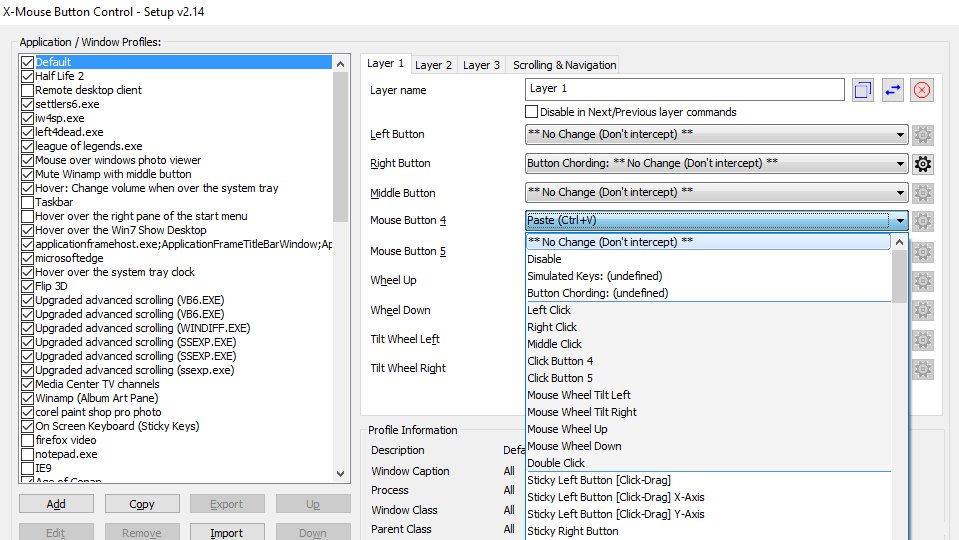Open the Scrolling & Navigation tab
Image resolution: width=959 pixels, height=540 pixels.
[564, 65]
